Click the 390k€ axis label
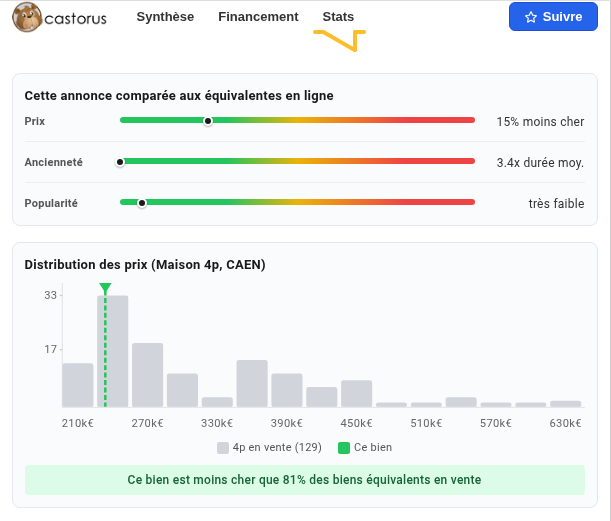This screenshot has height=521, width=611. tap(287, 423)
